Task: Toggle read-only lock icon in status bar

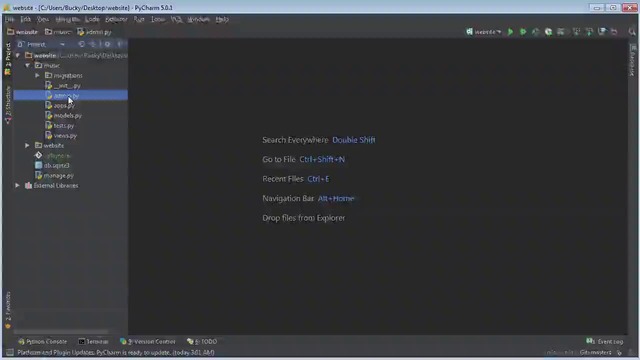Action: (x=620, y=352)
